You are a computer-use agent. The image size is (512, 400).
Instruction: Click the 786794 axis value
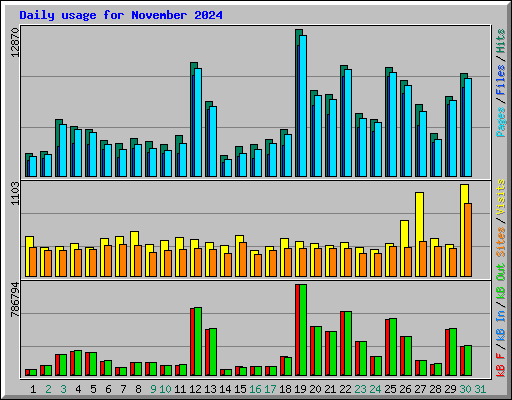click(x=15, y=300)
